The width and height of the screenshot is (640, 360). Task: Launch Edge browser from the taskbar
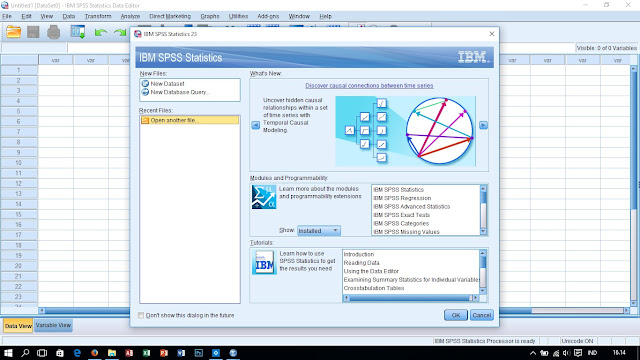[77, 353]
